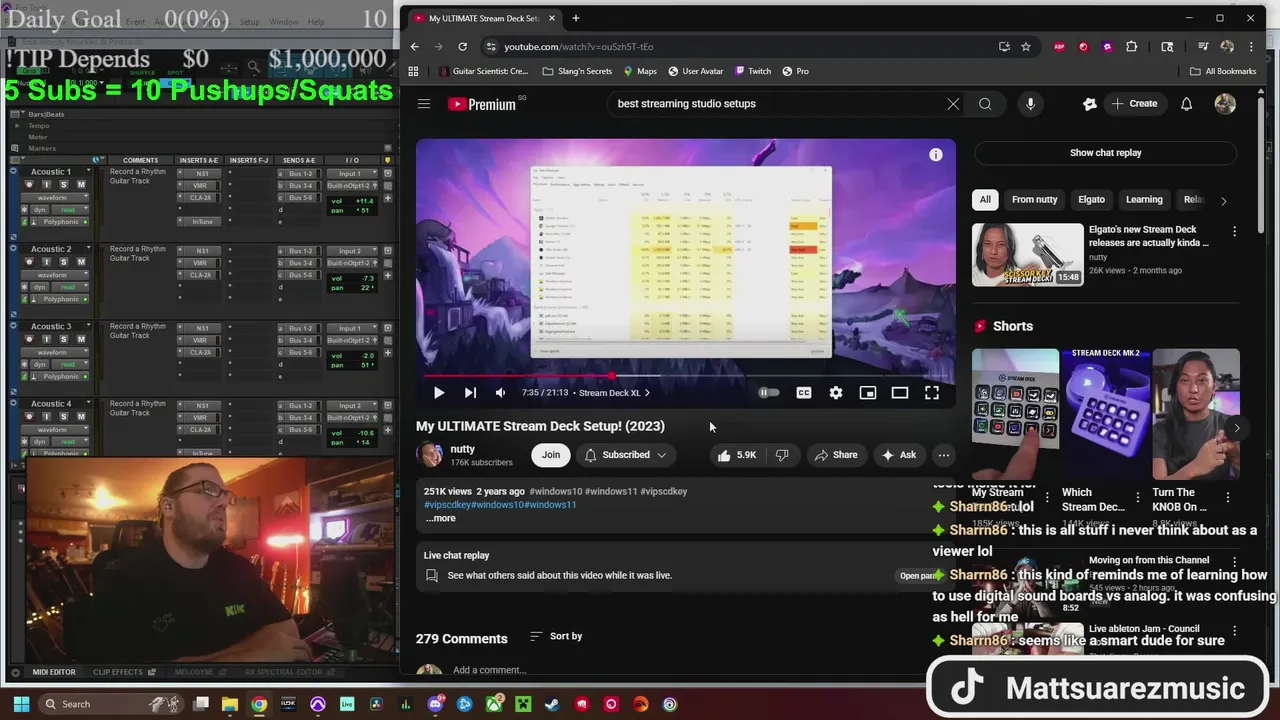Select the 'From nutty' filter chip
Viewport: 1280px width, 720px height.
click(x=1034, y=200)
